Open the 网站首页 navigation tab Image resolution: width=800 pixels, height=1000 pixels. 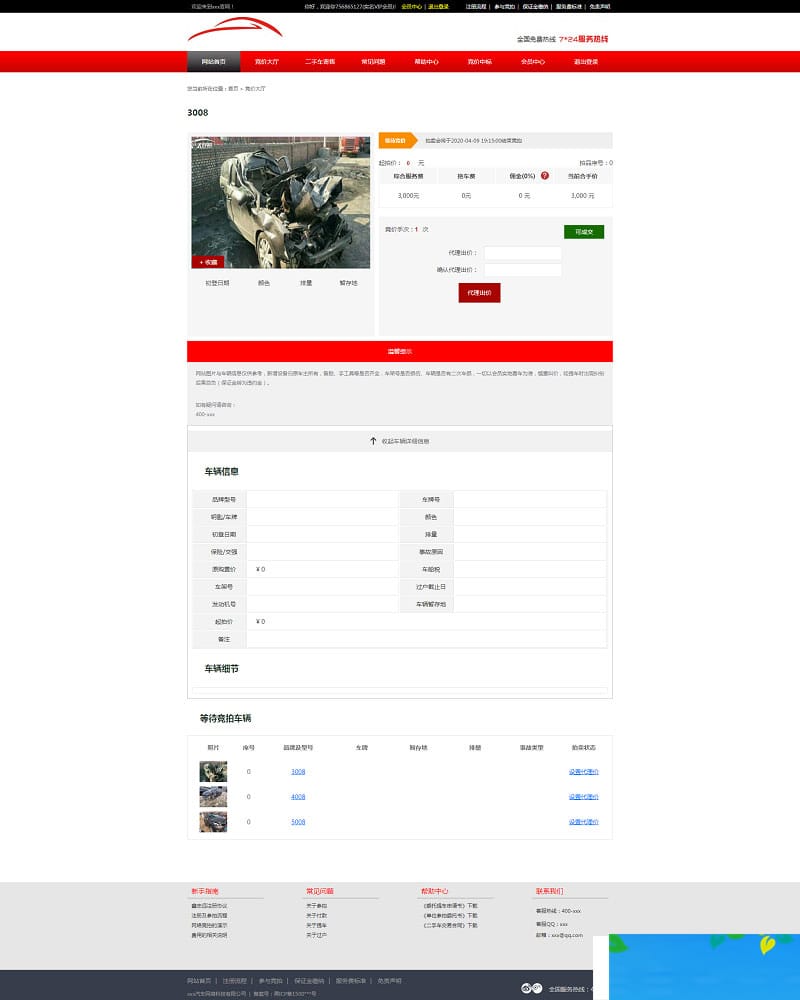(213, 62)
